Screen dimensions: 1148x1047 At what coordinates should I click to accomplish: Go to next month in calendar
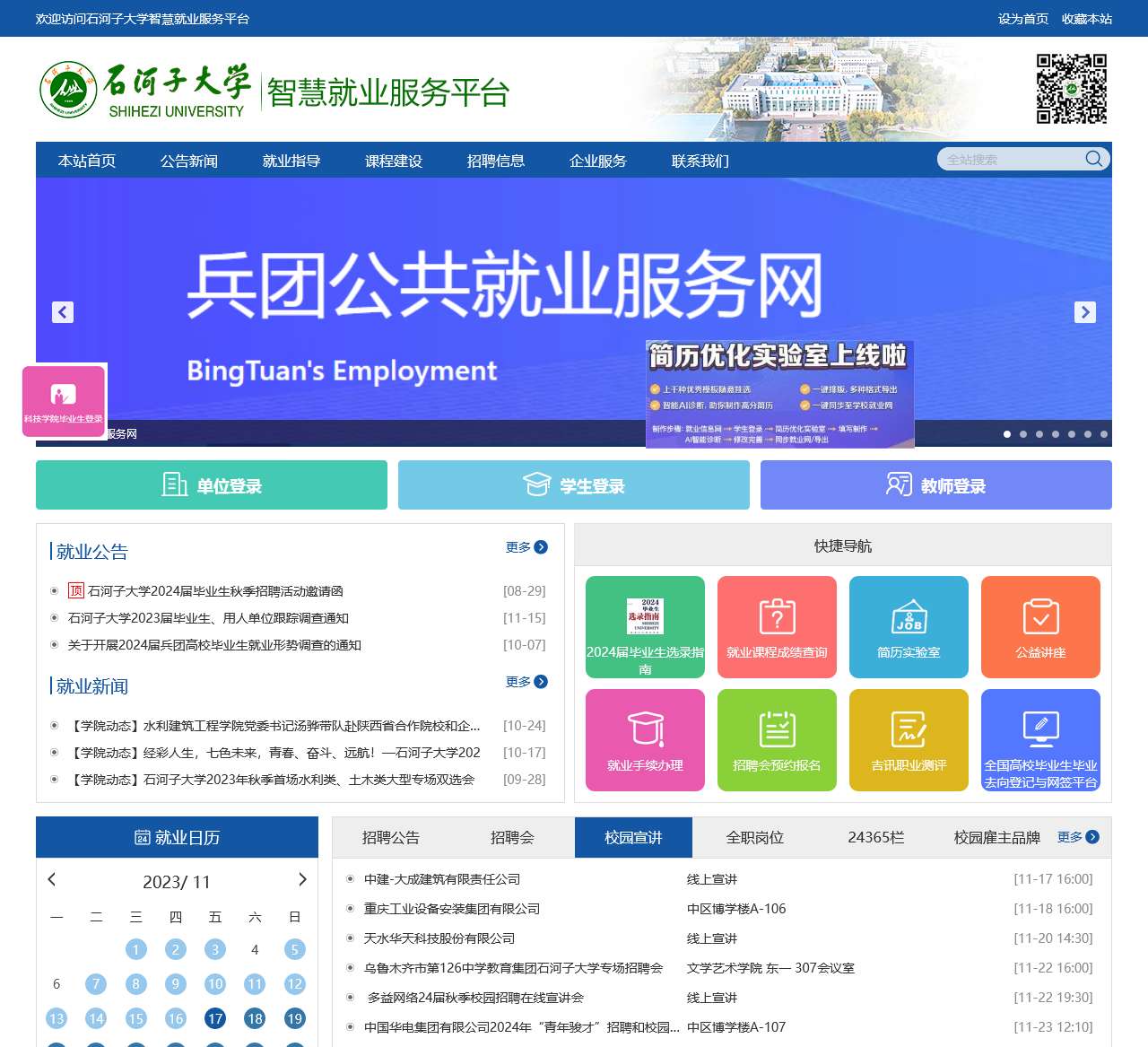point(302,879)
